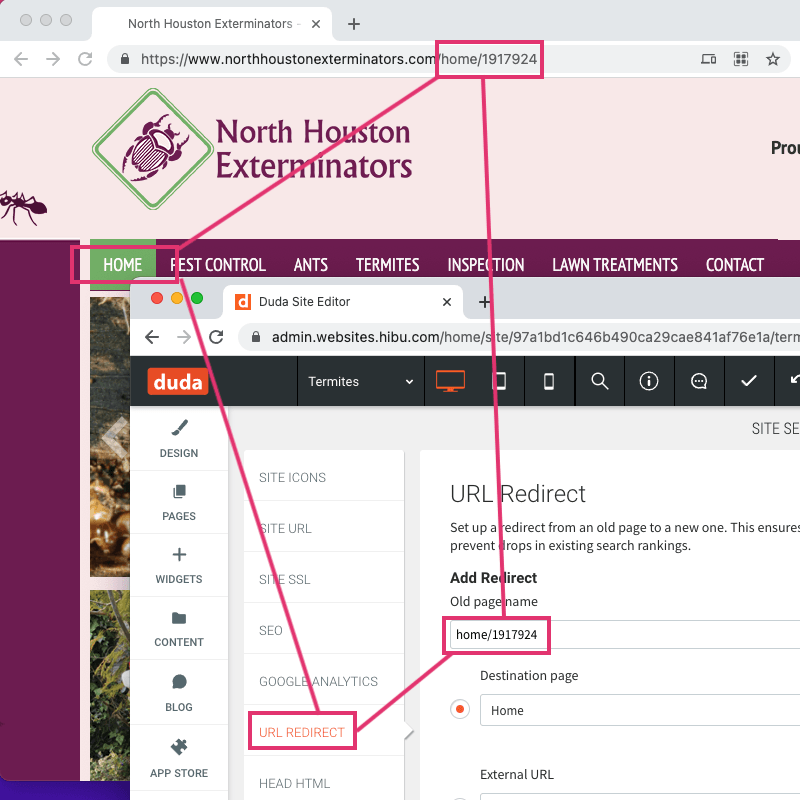Open APP STORE in sidebar
The height and width of the screenshot is (800, 800).
pos(179,758)
